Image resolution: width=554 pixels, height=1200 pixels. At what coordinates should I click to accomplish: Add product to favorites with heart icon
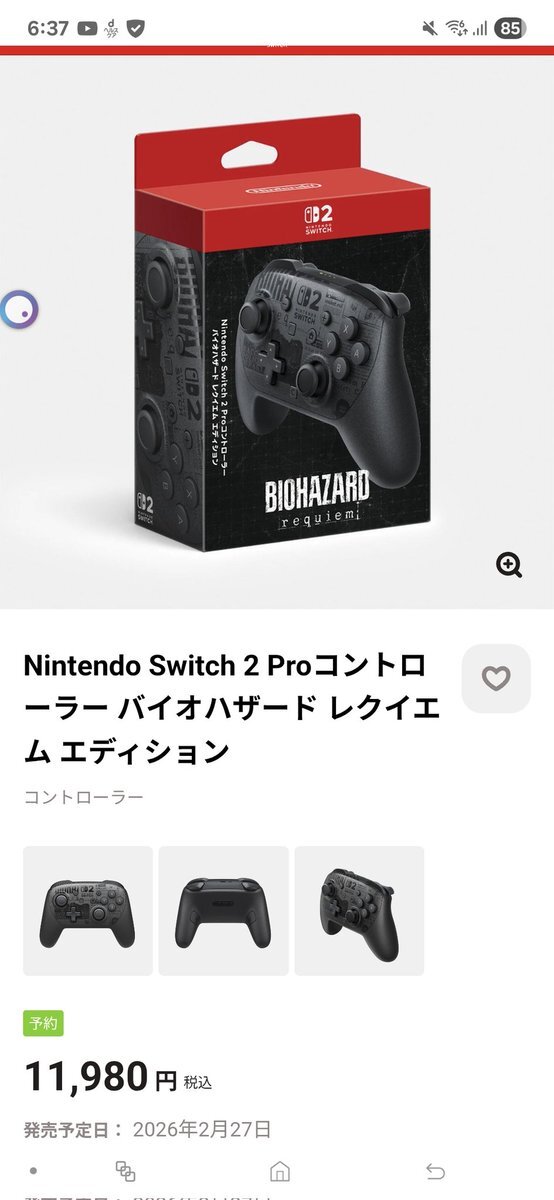click(x=496, y=678)
